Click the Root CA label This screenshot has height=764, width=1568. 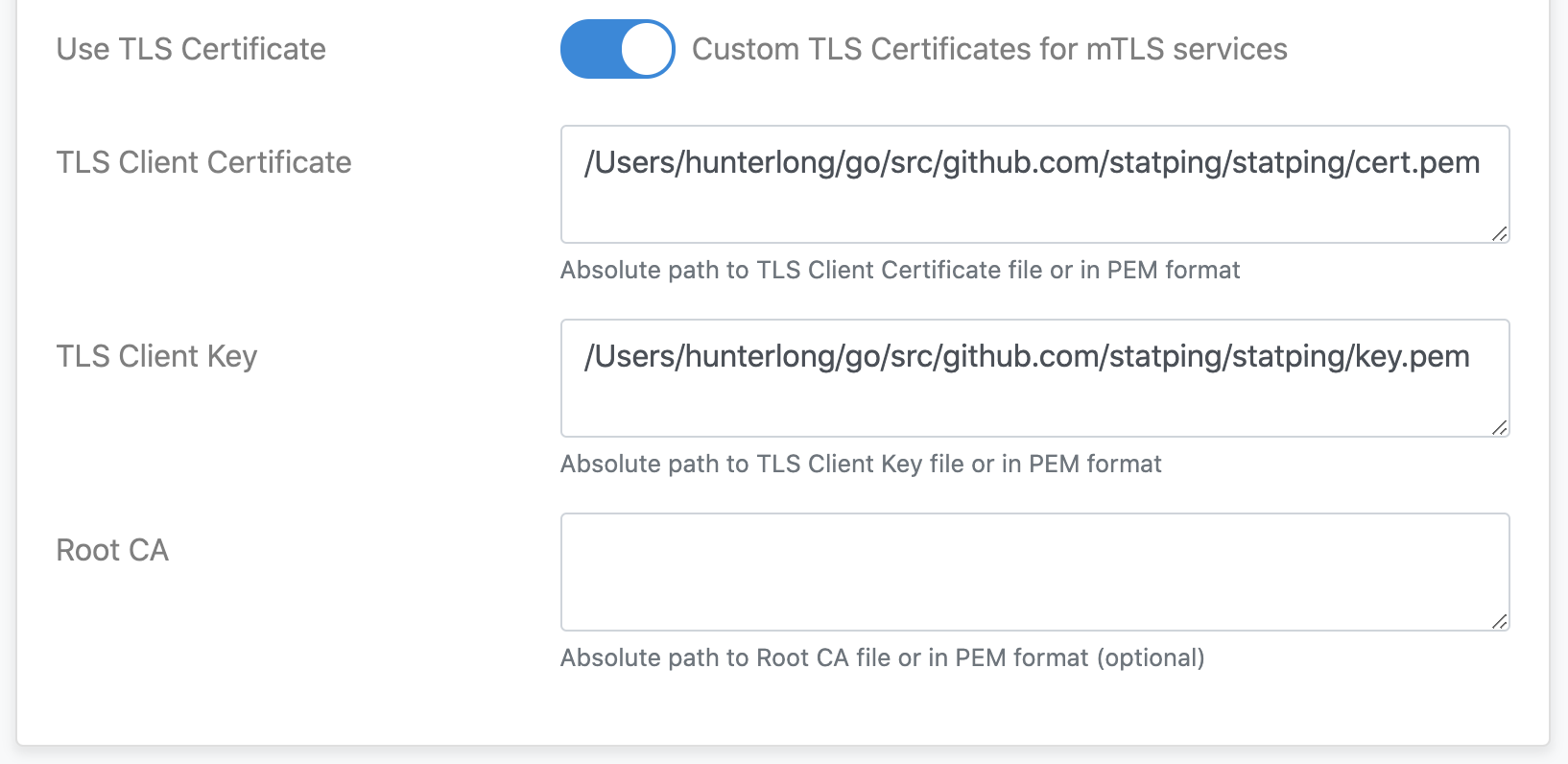[x=112, y=550]
